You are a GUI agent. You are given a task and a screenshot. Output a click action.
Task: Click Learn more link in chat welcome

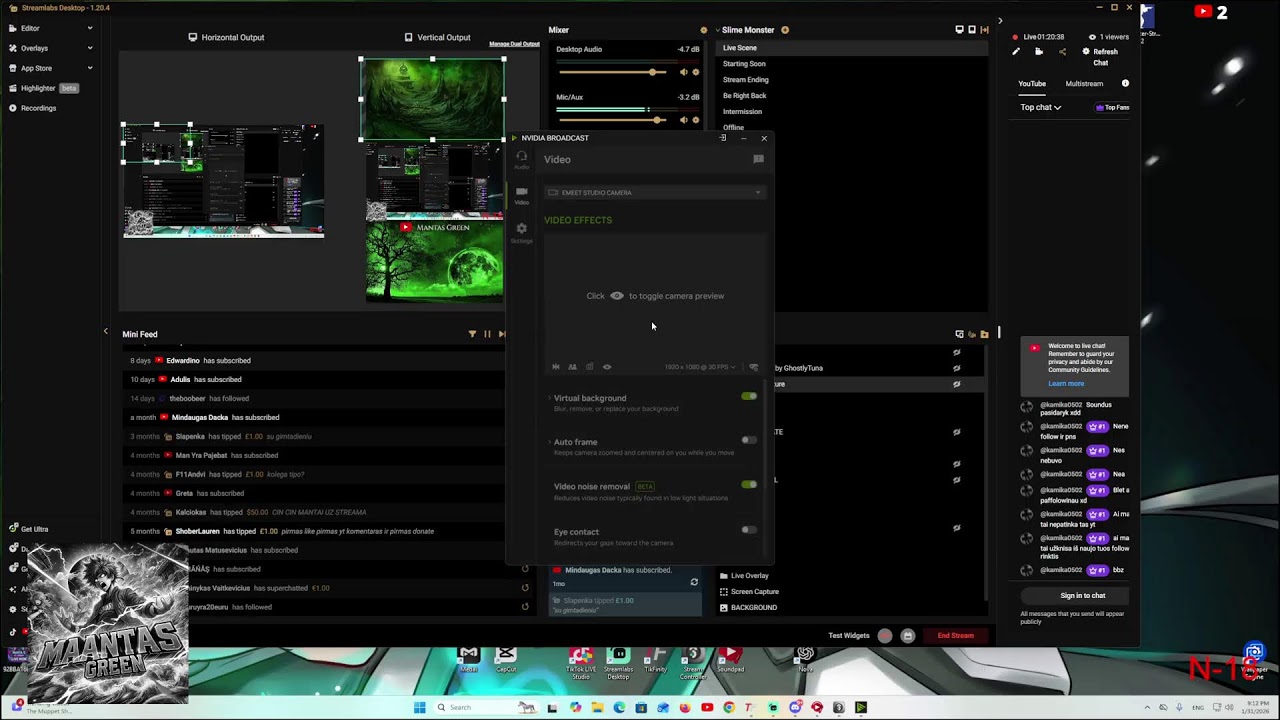point(1066,384)
